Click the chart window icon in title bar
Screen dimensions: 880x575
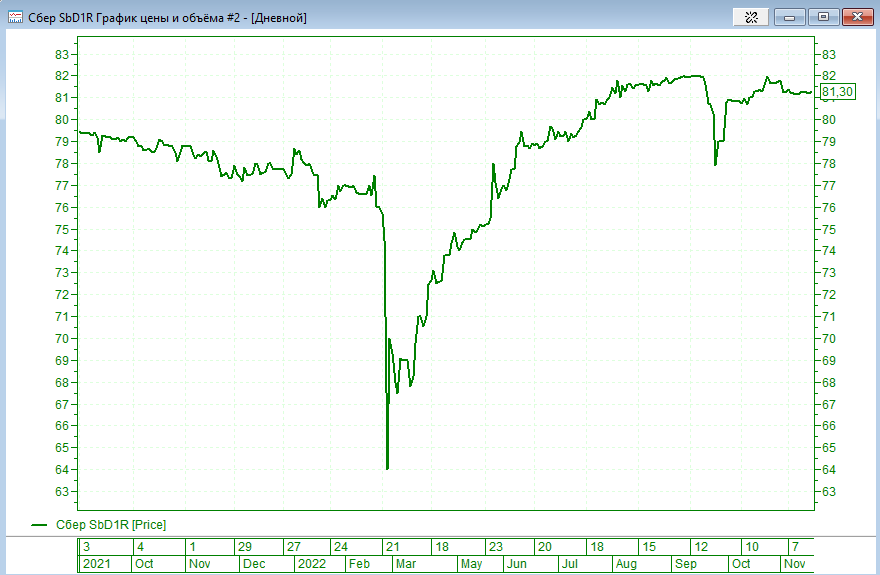coord(16,17)
